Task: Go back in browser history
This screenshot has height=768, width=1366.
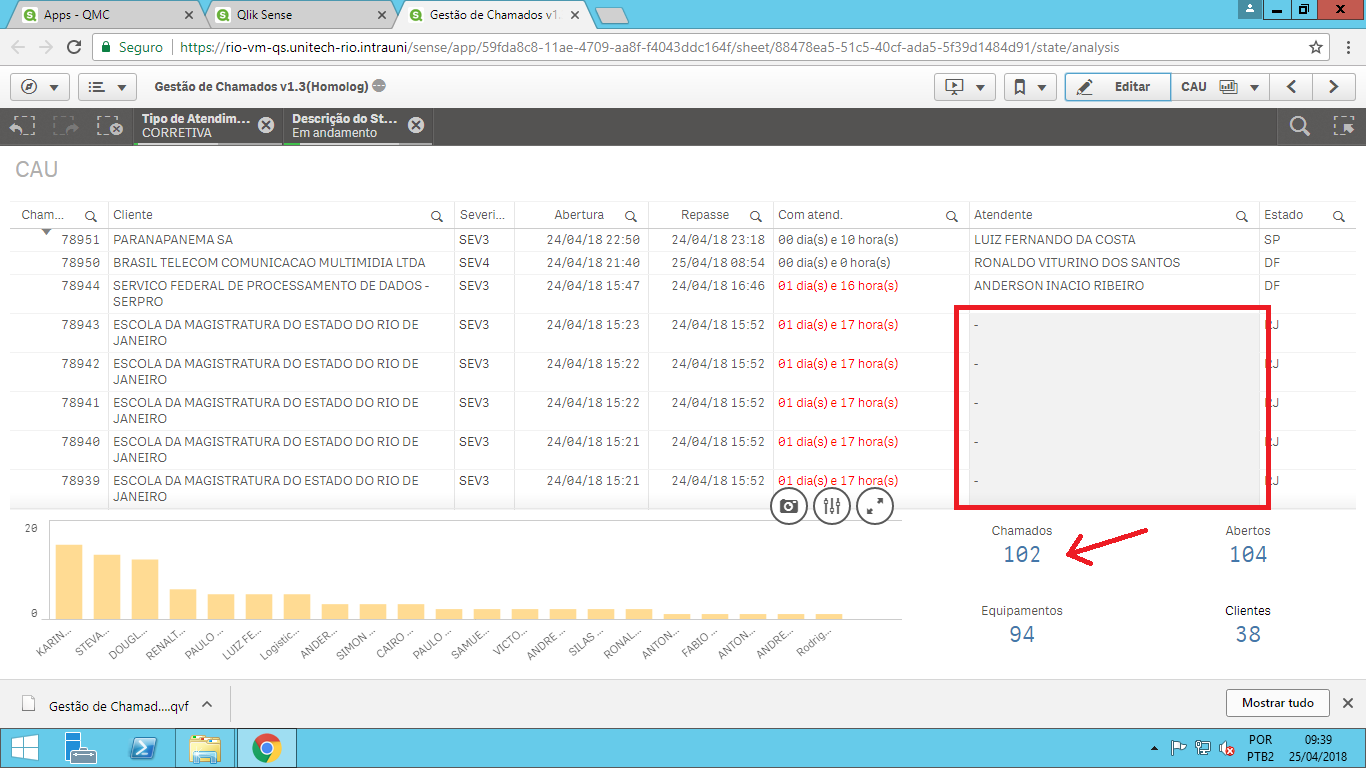Action: pyautogui.click(x=18, y=47)
